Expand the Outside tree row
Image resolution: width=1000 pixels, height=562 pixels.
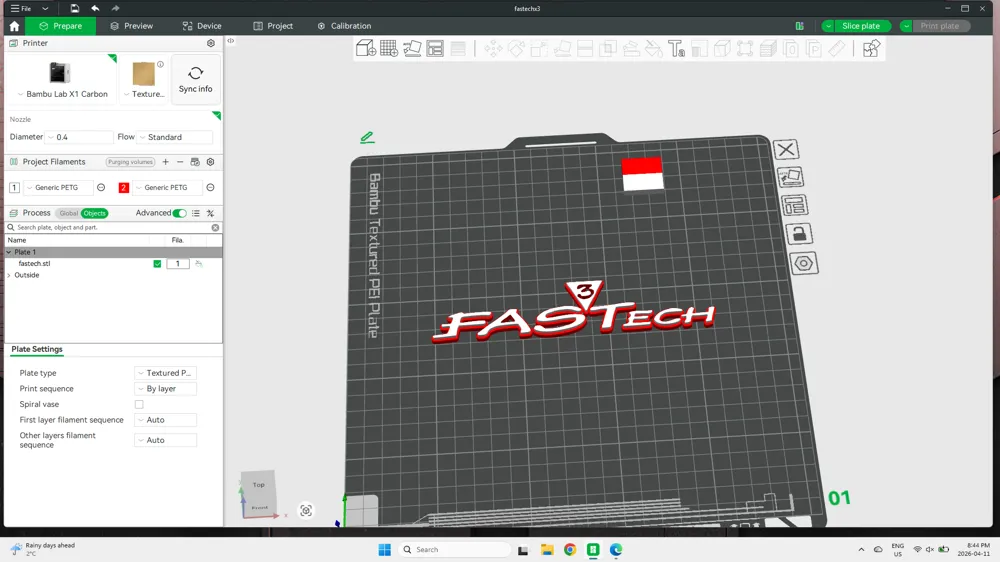(x=9, y=275)
